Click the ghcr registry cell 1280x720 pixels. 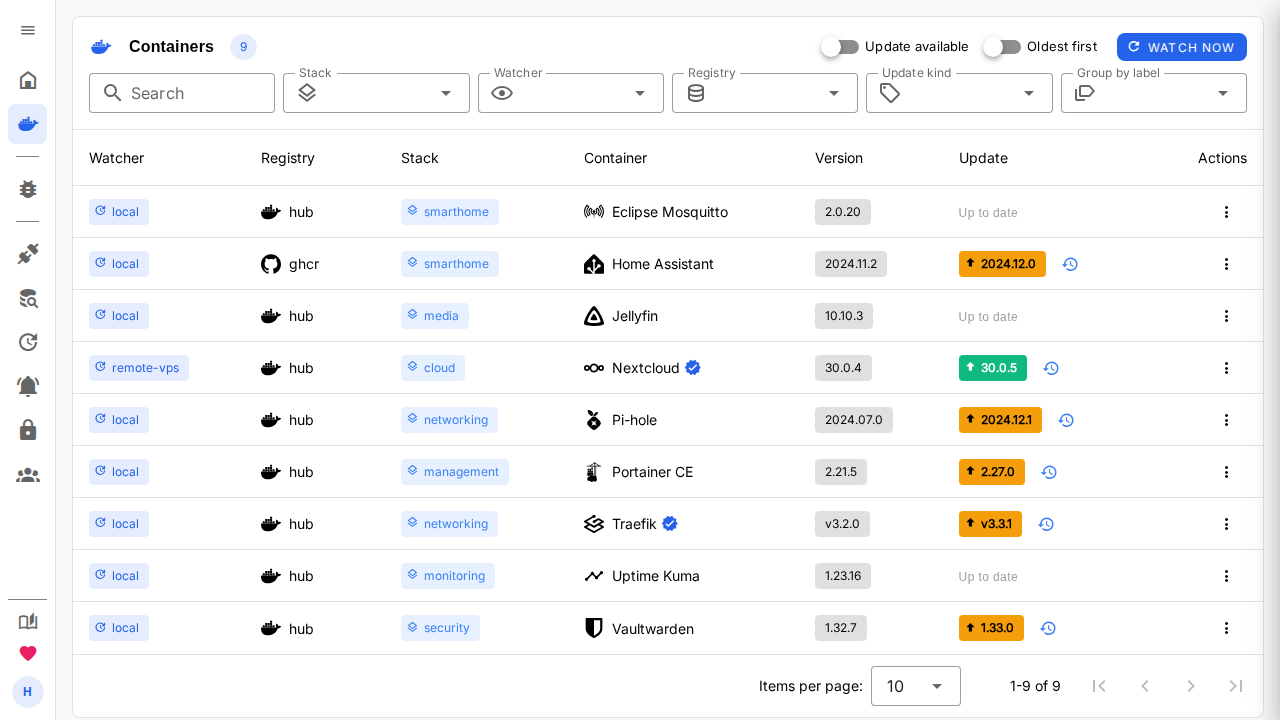click(290, 264)
